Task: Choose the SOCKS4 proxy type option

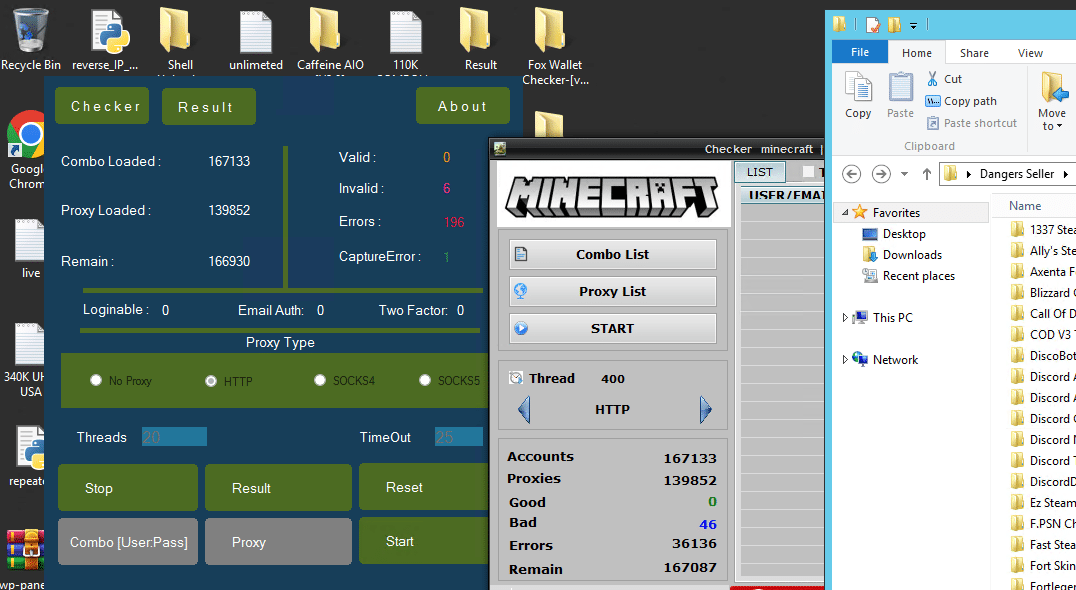Action: pyautogui.click(x=320, y=380)
